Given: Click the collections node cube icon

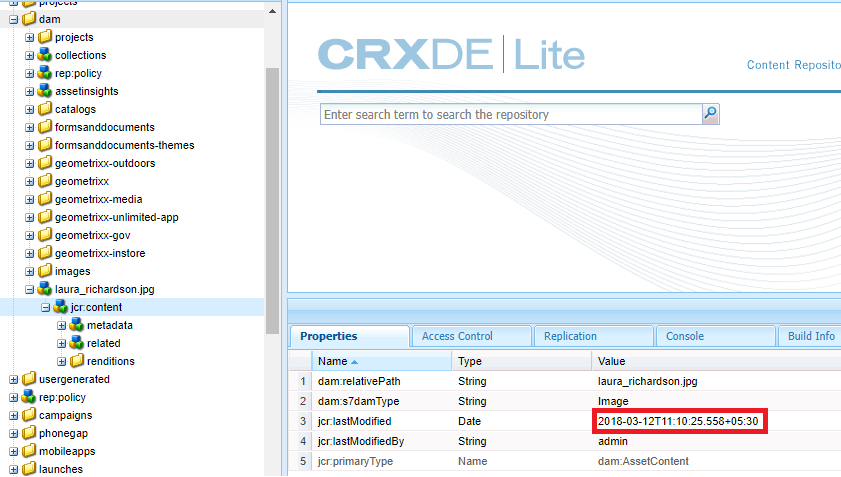Looking at the screenshot, I should tap(45, 55).
